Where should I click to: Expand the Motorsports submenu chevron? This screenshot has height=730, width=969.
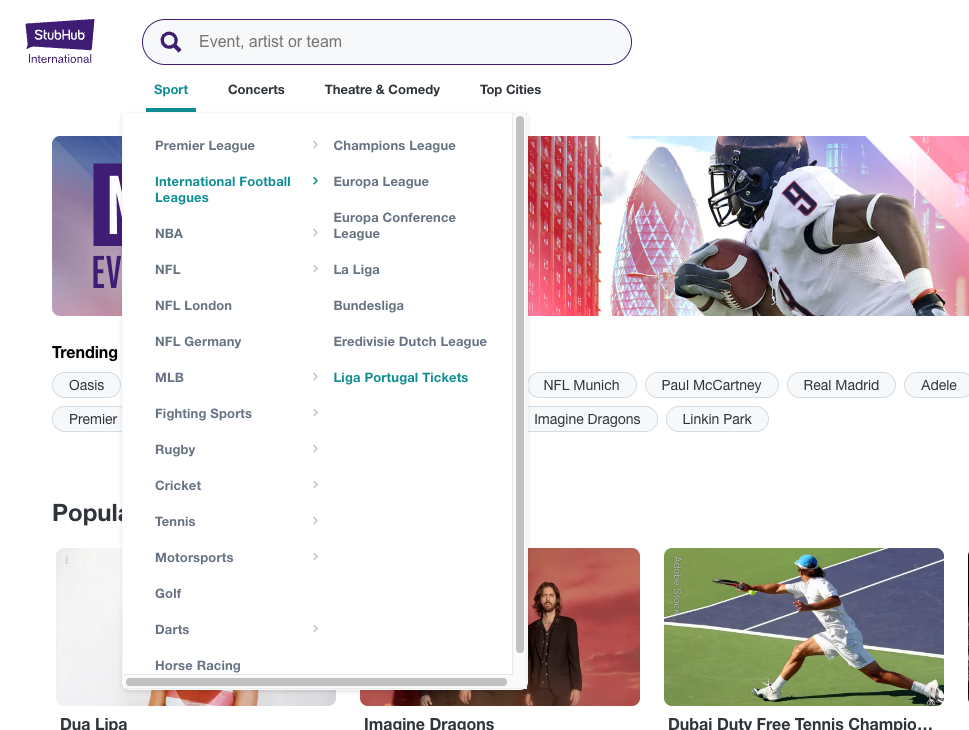315,556
